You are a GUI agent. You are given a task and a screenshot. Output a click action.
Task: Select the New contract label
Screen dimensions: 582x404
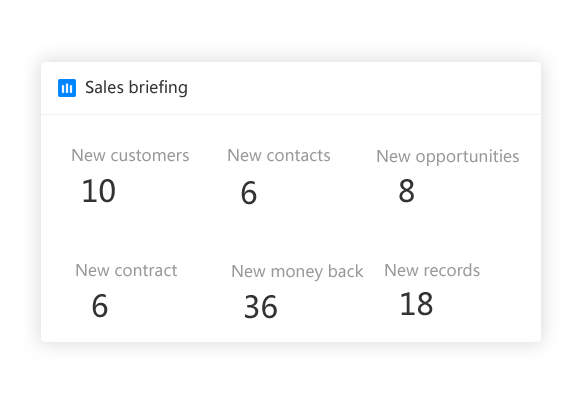[x=126, y=270]
